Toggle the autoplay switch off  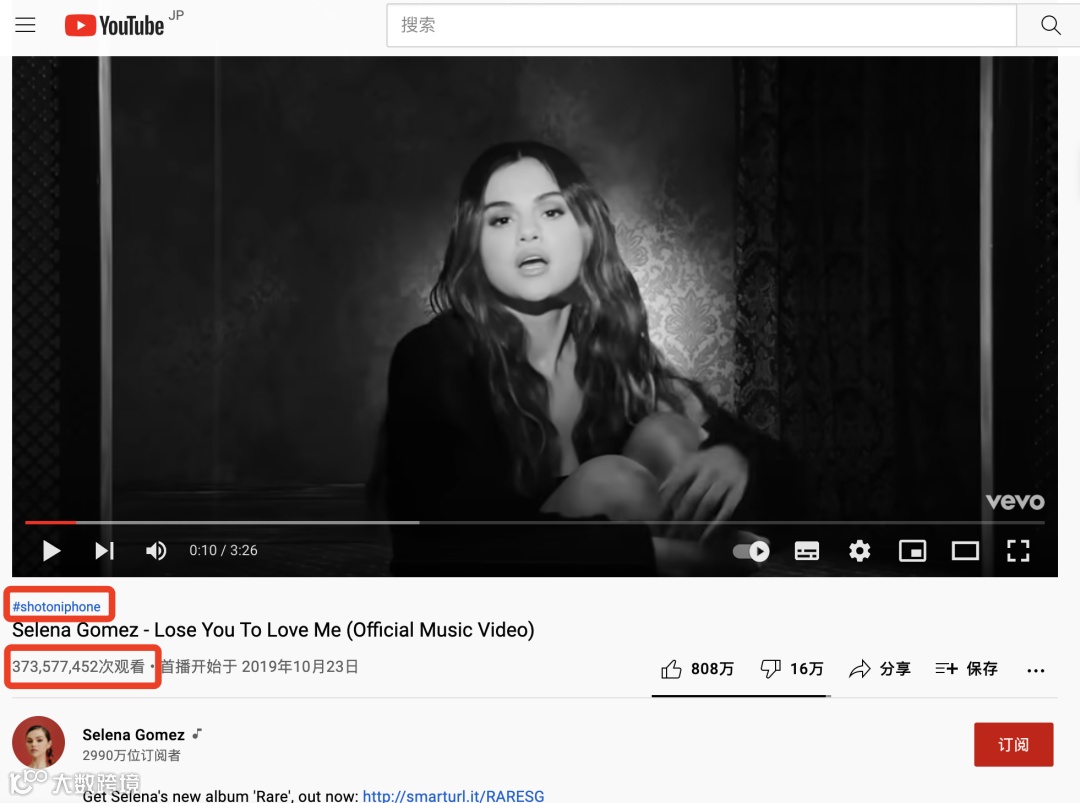751,551
